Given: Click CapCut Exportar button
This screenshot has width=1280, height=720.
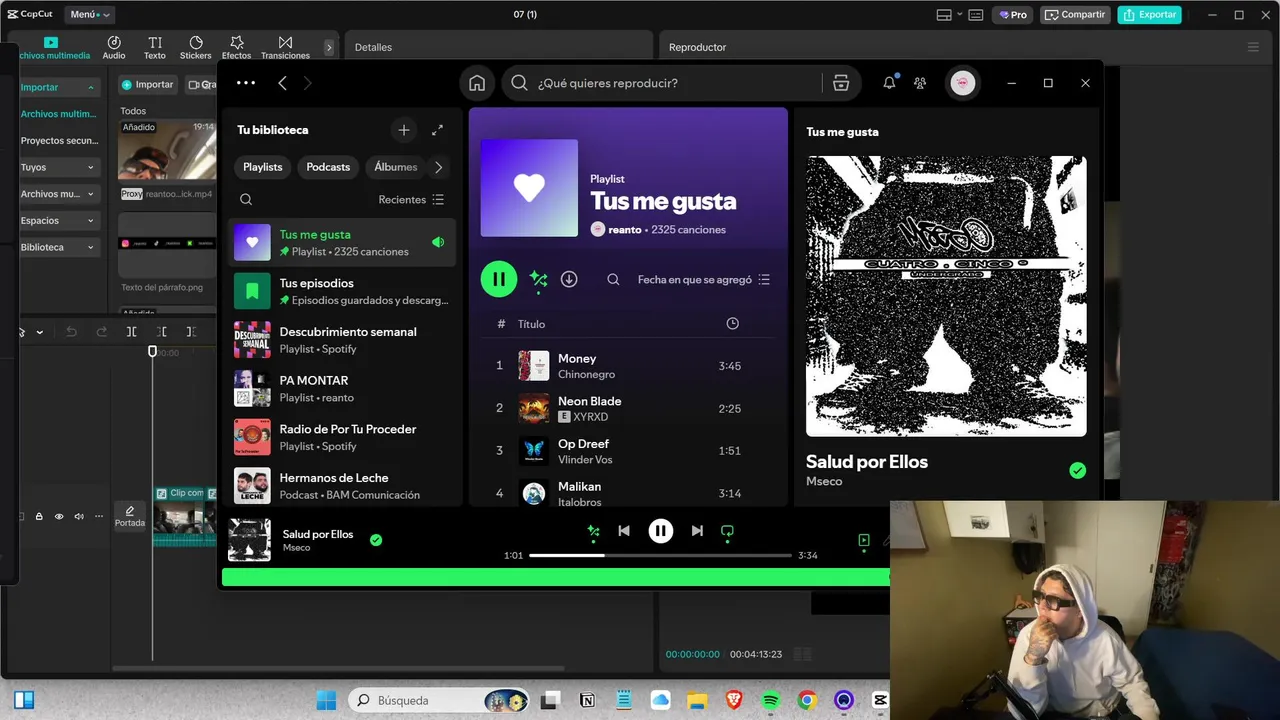Looking at the screenshot, I should tap(1149, 14).
